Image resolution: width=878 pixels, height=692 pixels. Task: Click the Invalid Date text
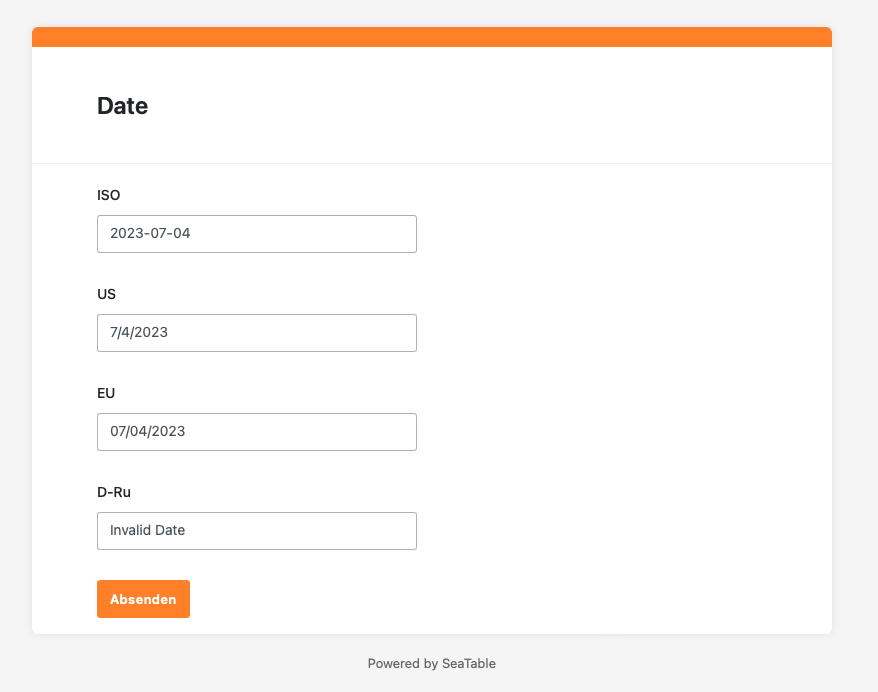pos(148,530)
